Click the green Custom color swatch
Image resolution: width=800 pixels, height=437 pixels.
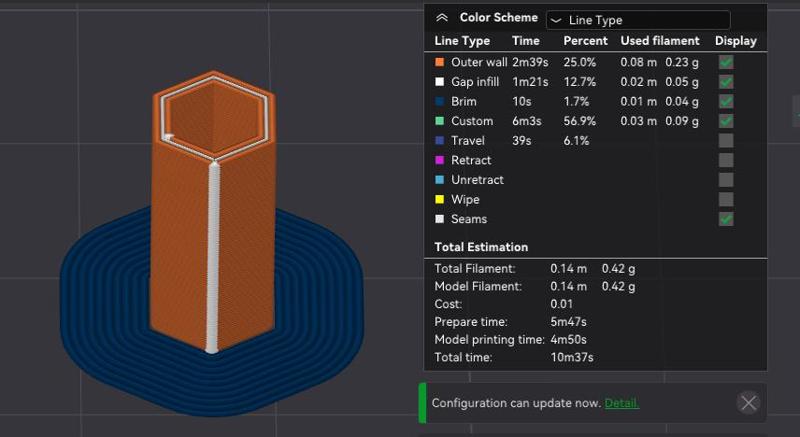440,121
